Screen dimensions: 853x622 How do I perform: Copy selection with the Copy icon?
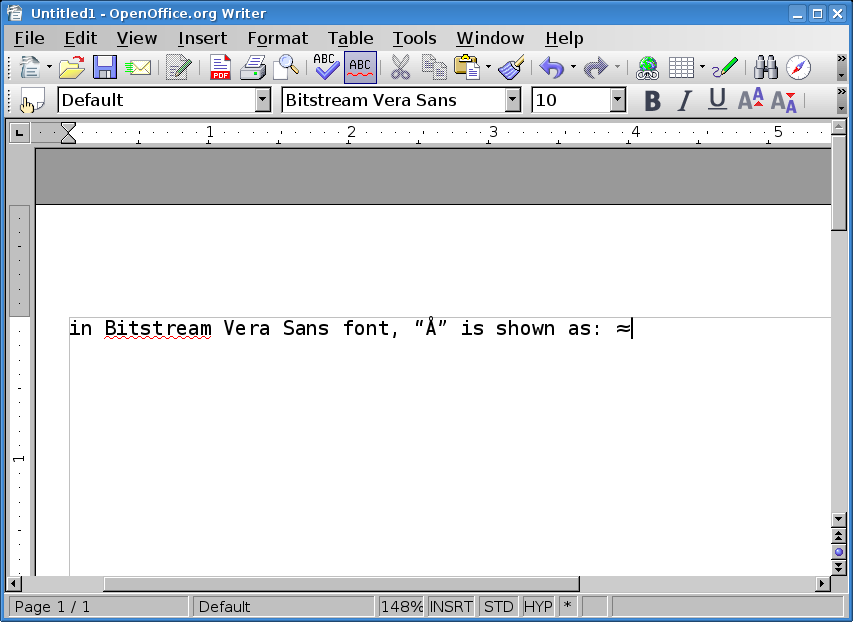(x=434, y=67)
